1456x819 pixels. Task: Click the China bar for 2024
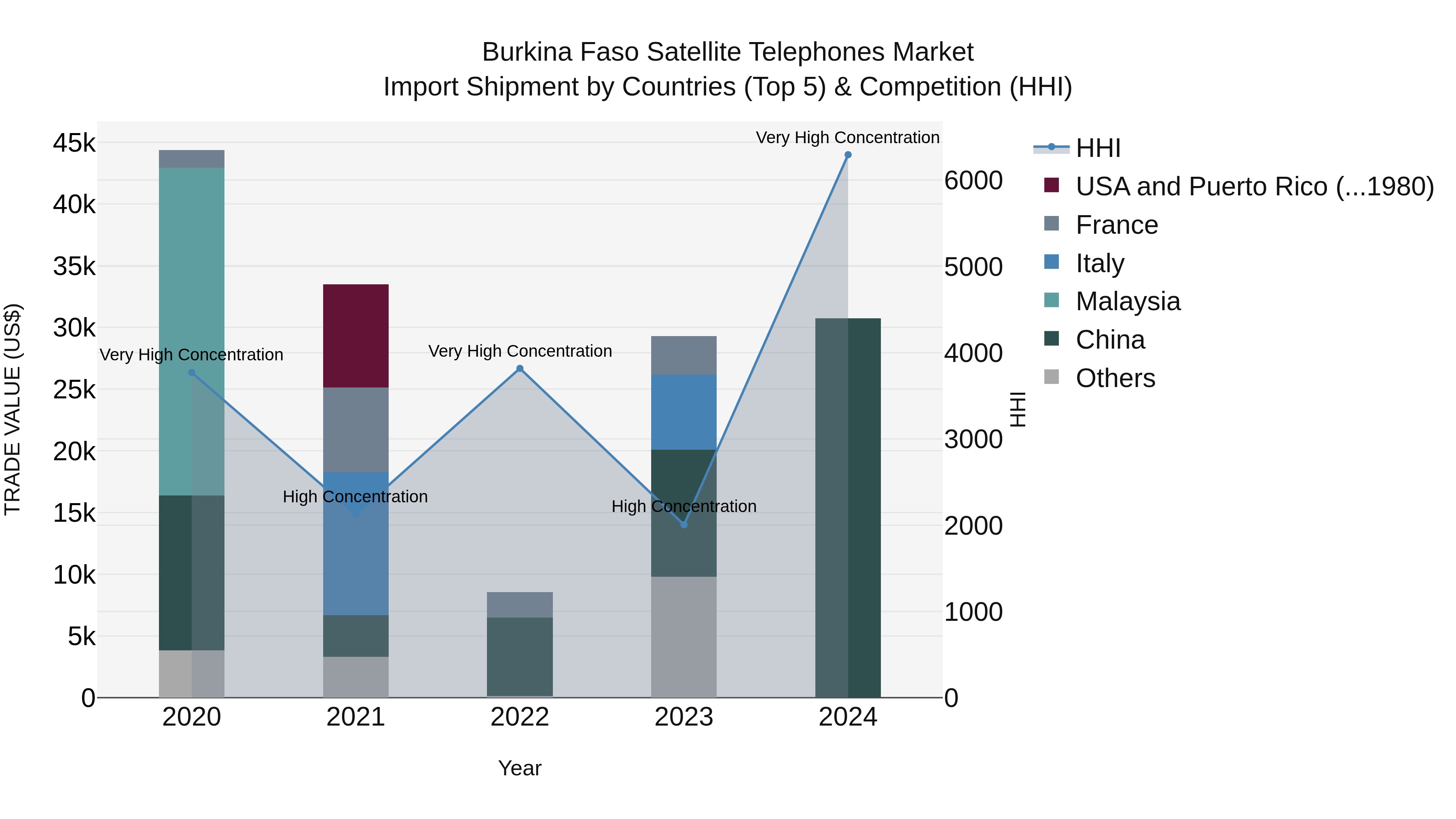[848, 508]
